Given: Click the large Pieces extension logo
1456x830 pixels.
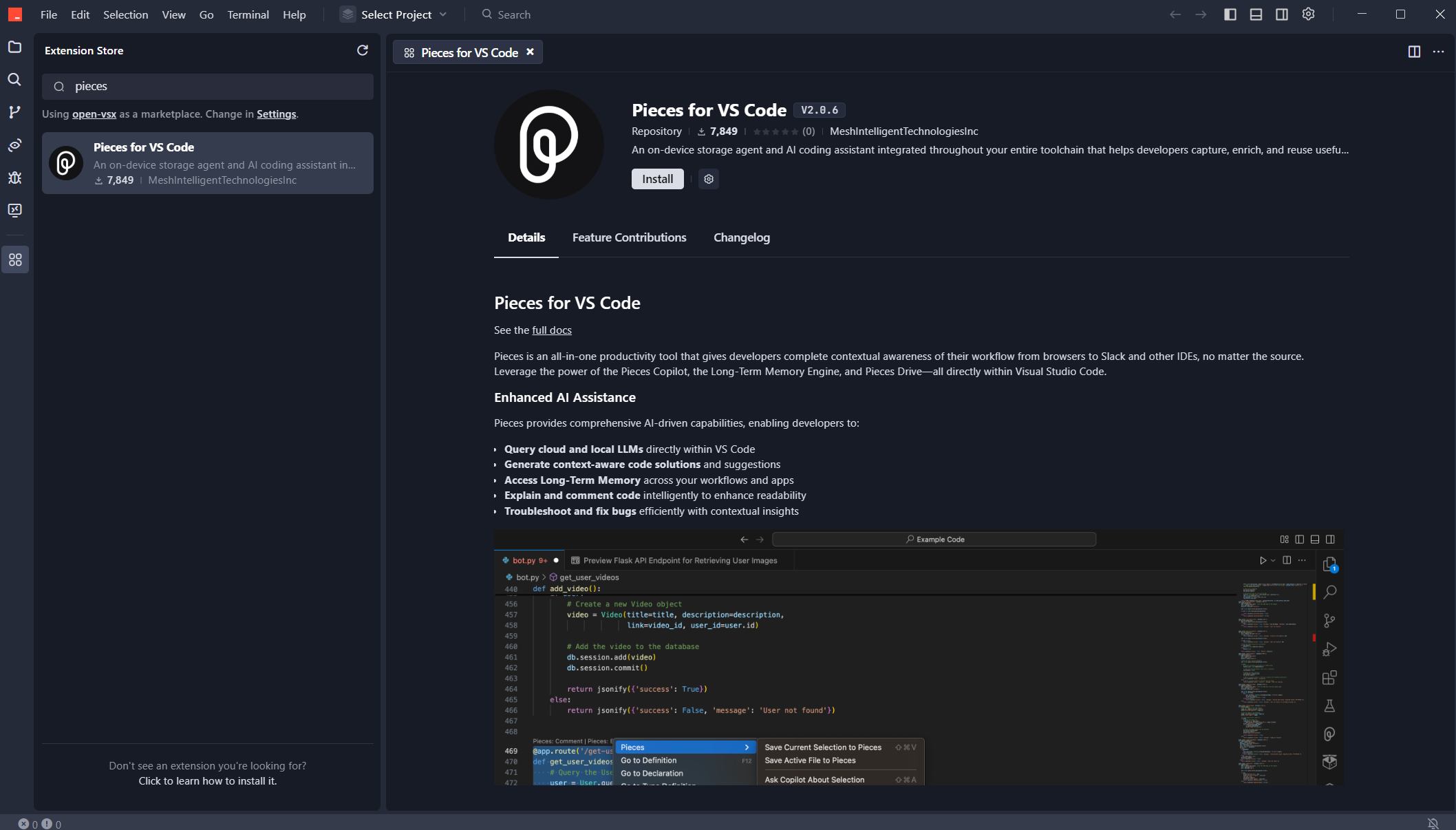Looking at the screenshot, I should (549, 145).
